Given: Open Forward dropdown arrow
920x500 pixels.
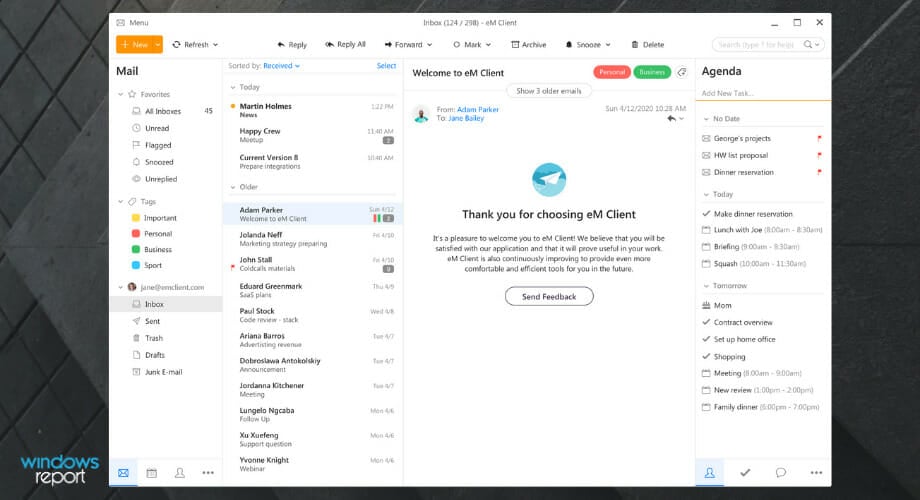Looking at the screenshot, I should point(429,45).
